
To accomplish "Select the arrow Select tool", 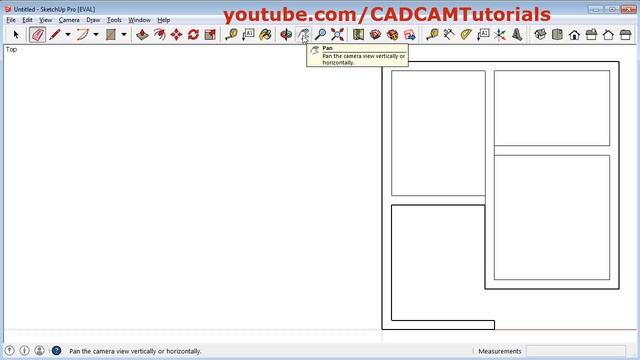I will coord(16,35).
